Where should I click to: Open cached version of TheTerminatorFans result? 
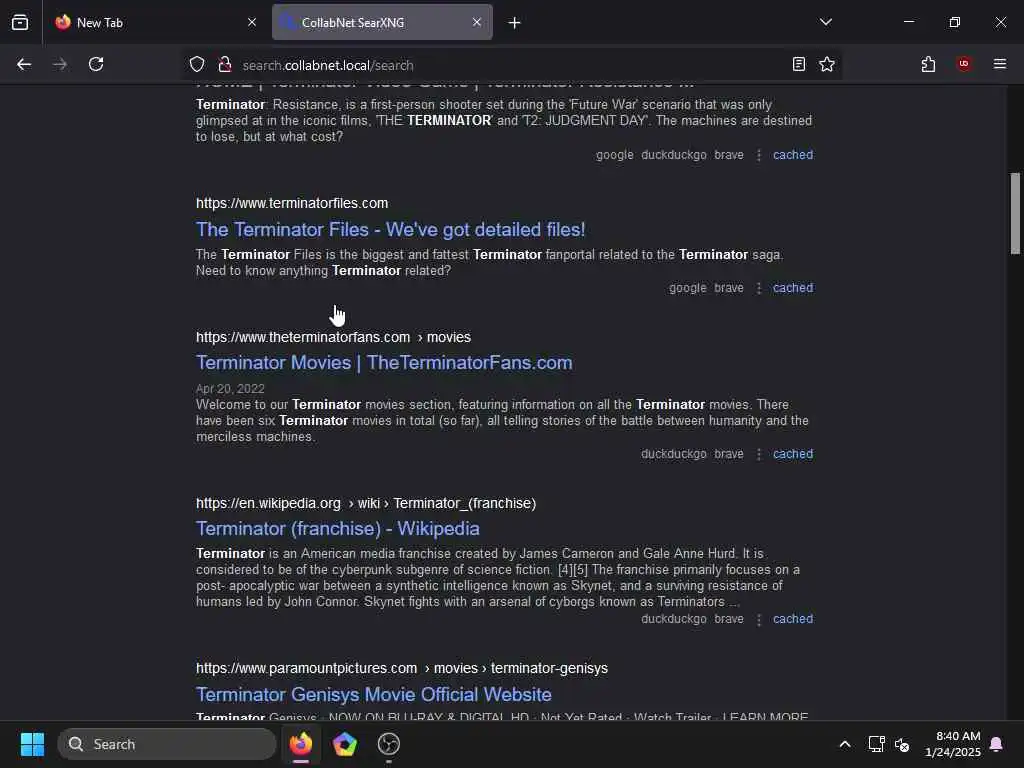(793, 454)
